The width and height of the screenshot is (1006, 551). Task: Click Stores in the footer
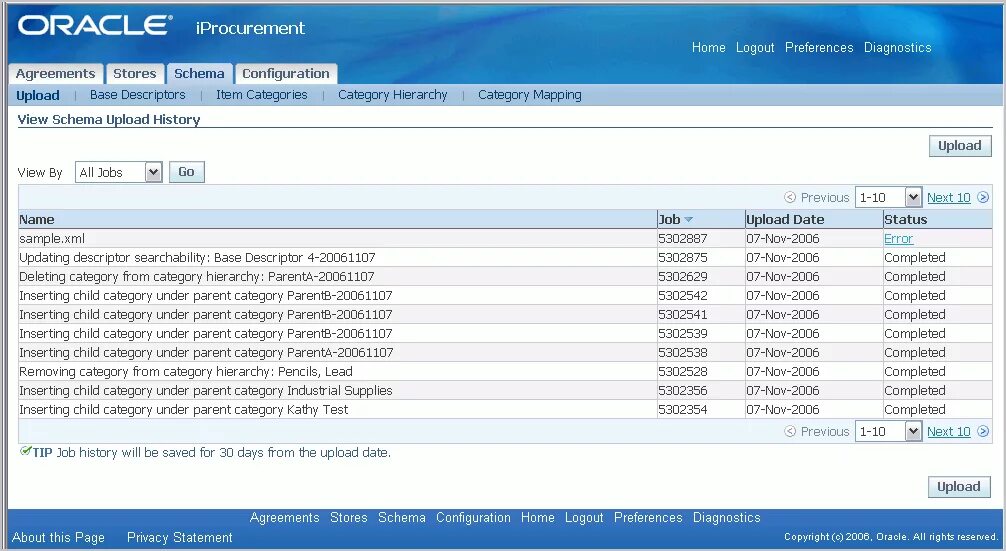(348, 518)
